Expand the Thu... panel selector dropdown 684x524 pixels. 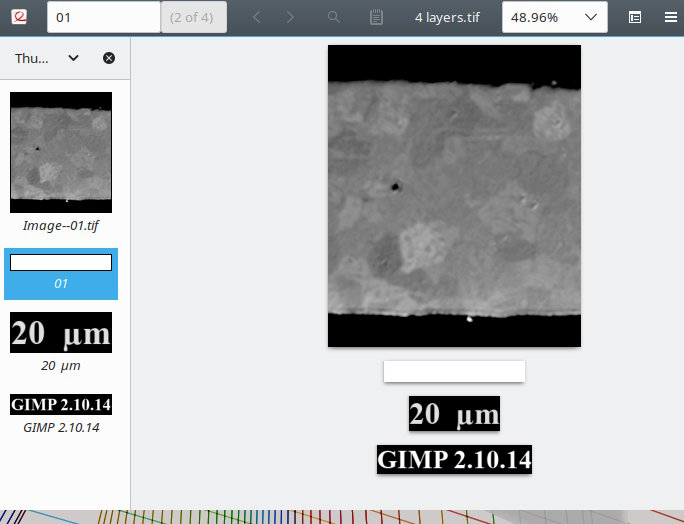46,58
